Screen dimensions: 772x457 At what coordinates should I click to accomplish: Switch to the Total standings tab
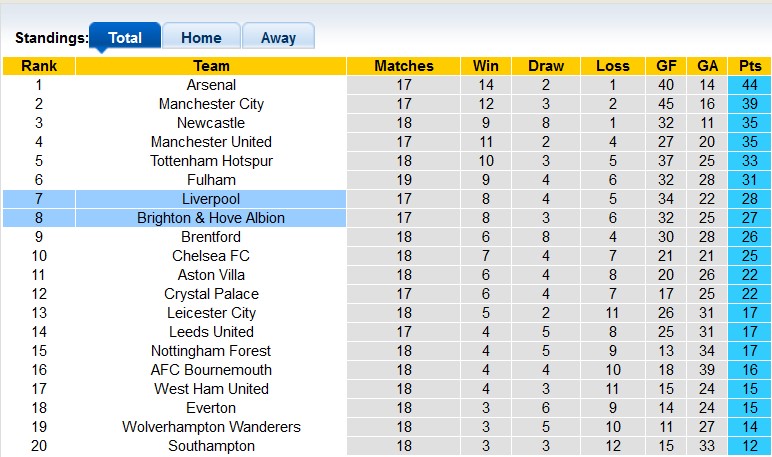pos(125,38)
